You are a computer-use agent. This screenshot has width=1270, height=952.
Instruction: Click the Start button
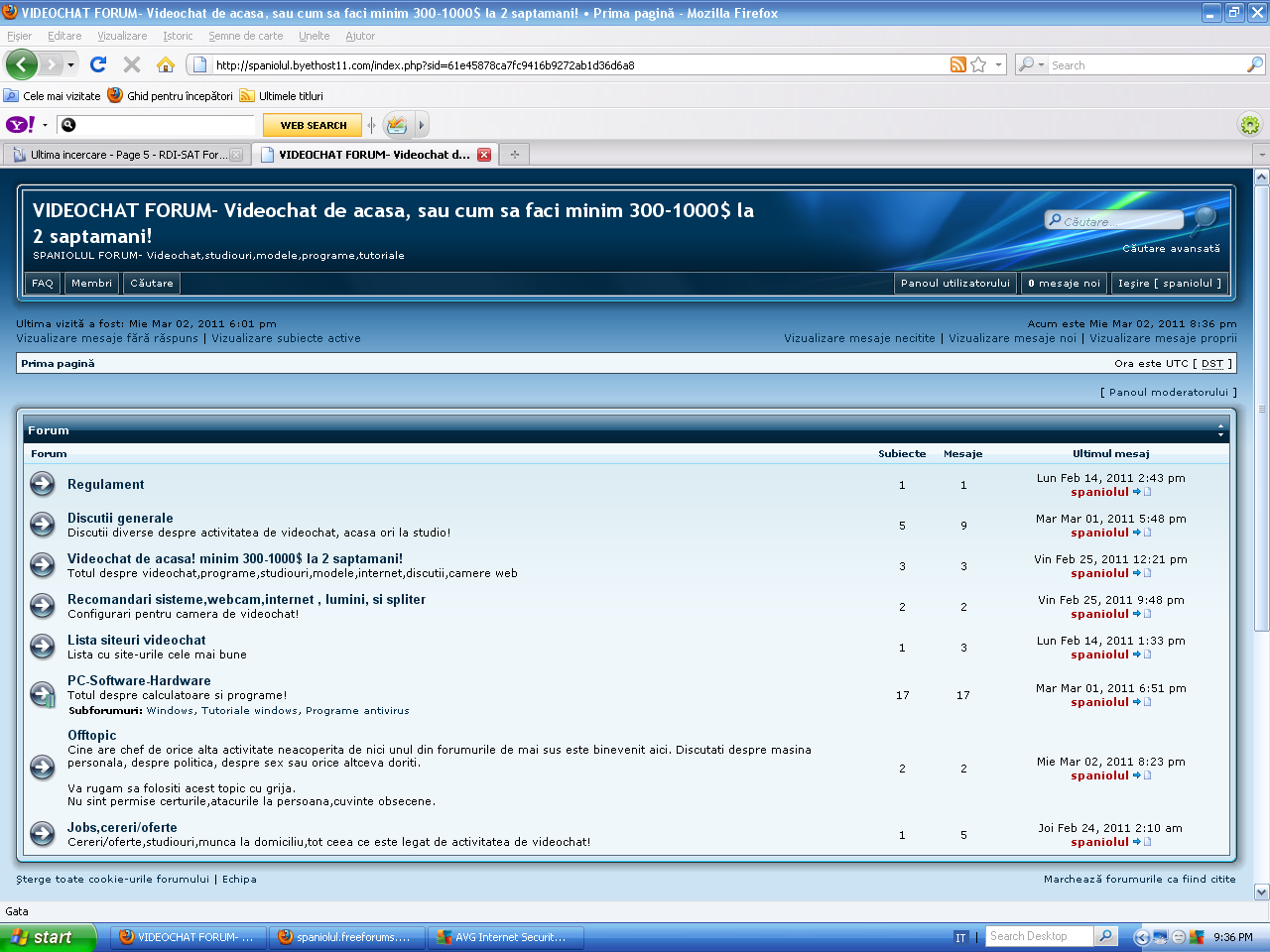(x=49, y=937)
